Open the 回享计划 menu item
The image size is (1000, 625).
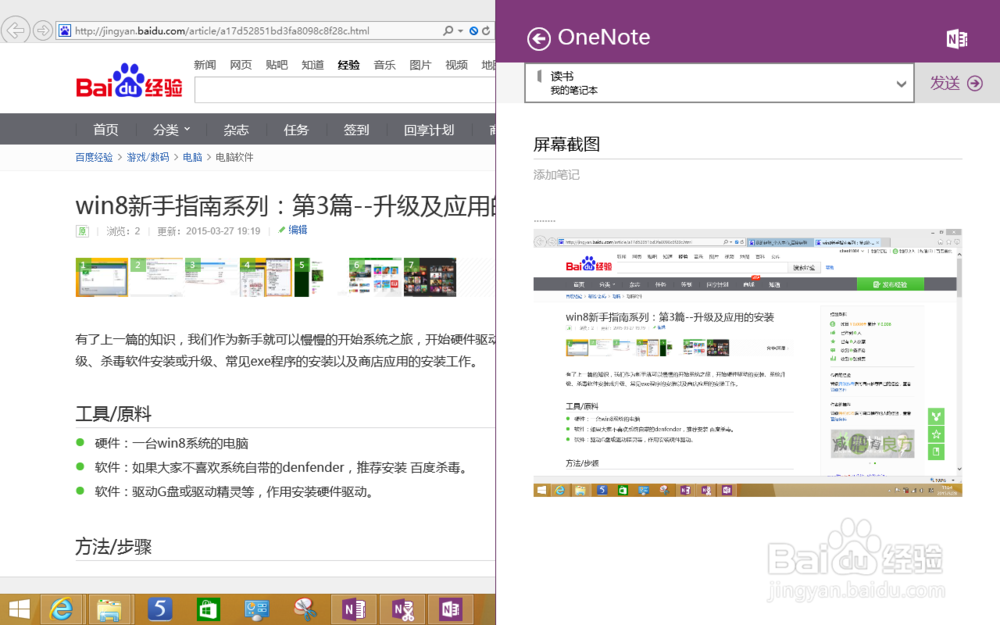click(x=429, y=129)
